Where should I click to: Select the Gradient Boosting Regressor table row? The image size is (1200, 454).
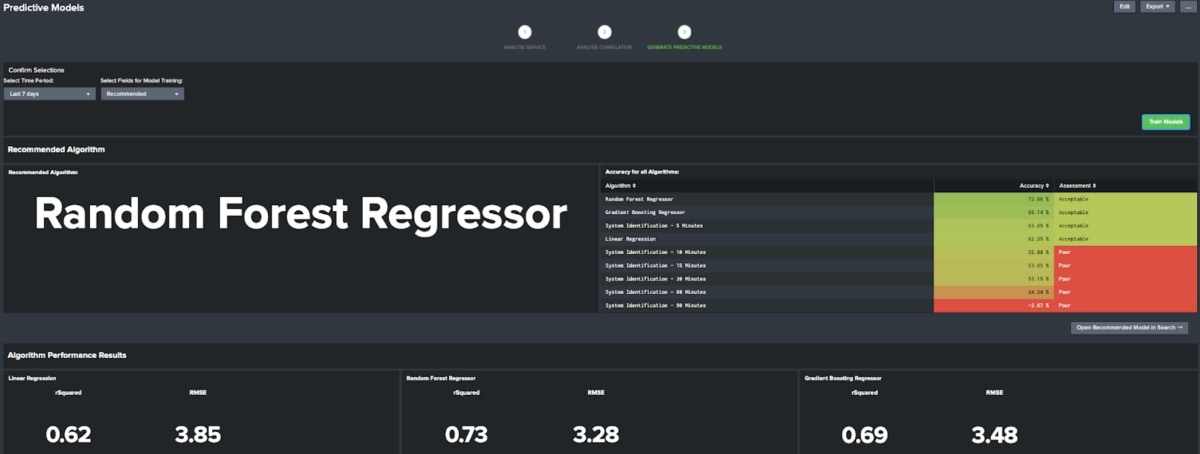tap(898, 212)
